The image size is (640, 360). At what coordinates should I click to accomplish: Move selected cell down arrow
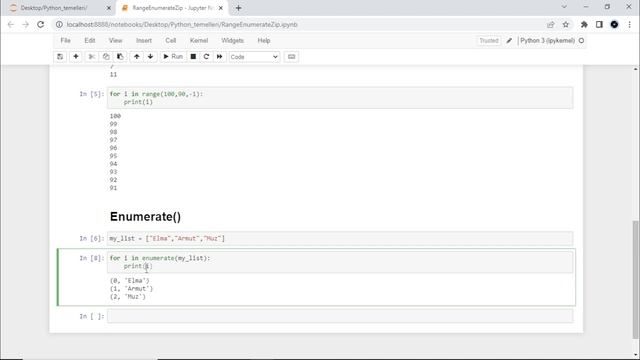tap(151, 57)
